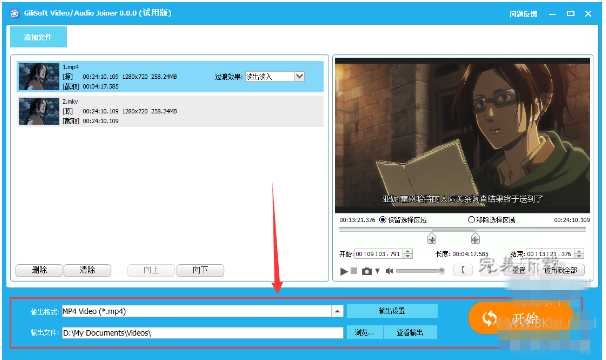Click the 2.mkv file name text

click(70, 101)
